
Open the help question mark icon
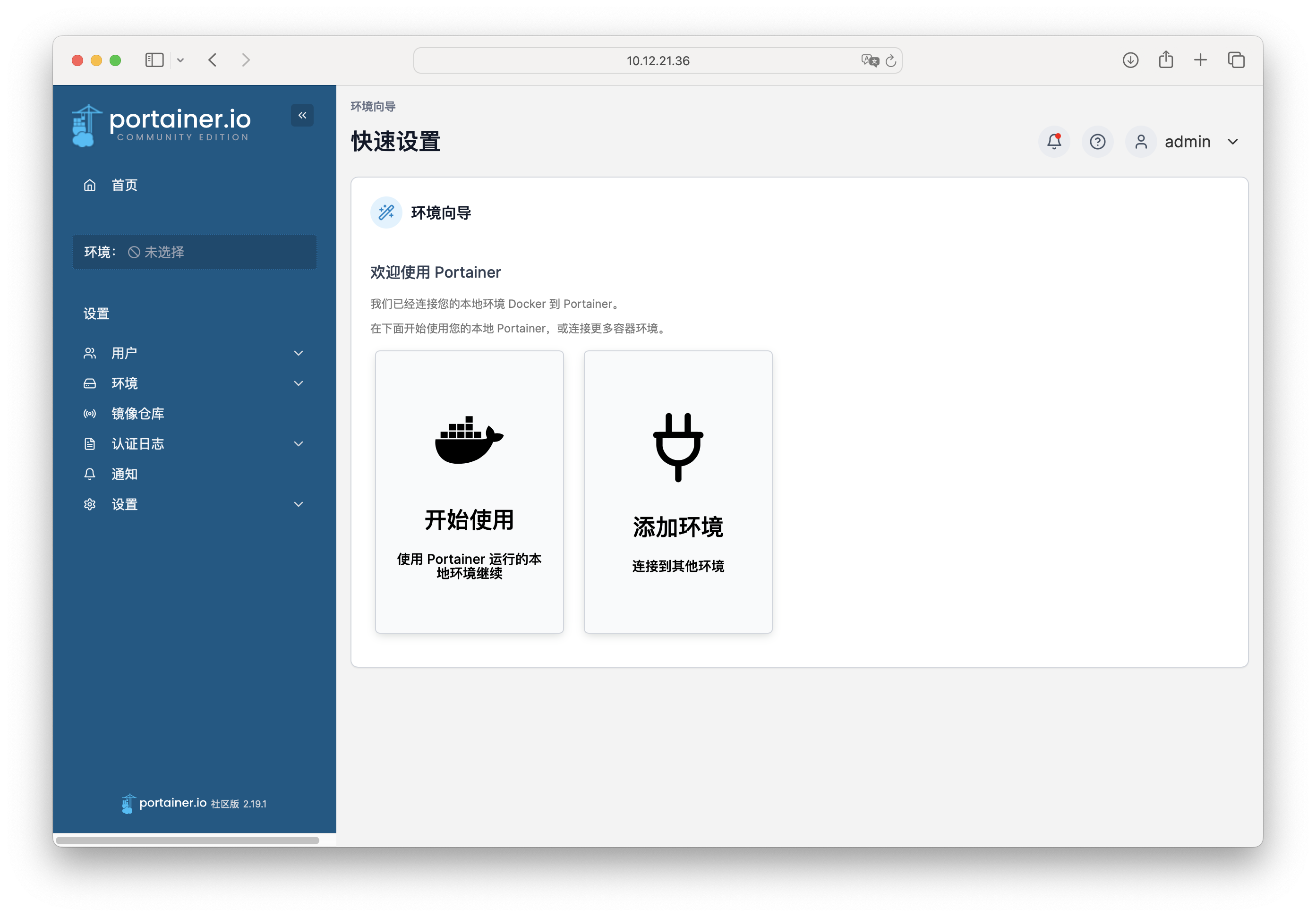(1097, 142)
